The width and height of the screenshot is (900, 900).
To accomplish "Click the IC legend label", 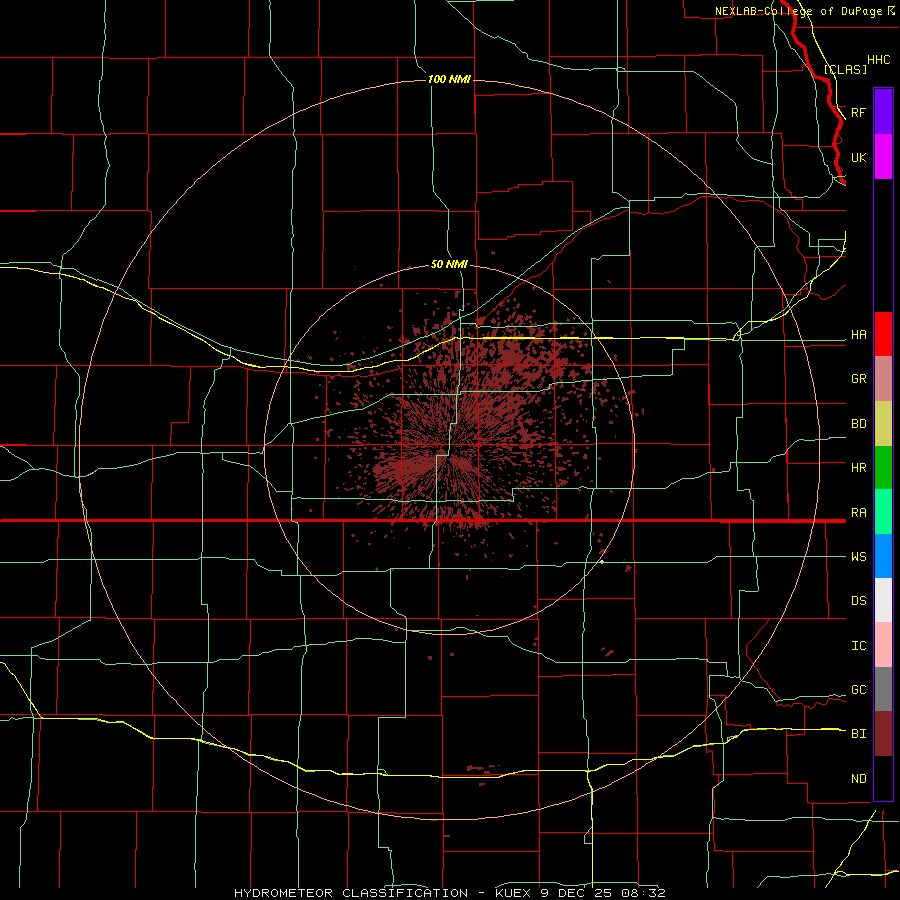I will 858,646.
